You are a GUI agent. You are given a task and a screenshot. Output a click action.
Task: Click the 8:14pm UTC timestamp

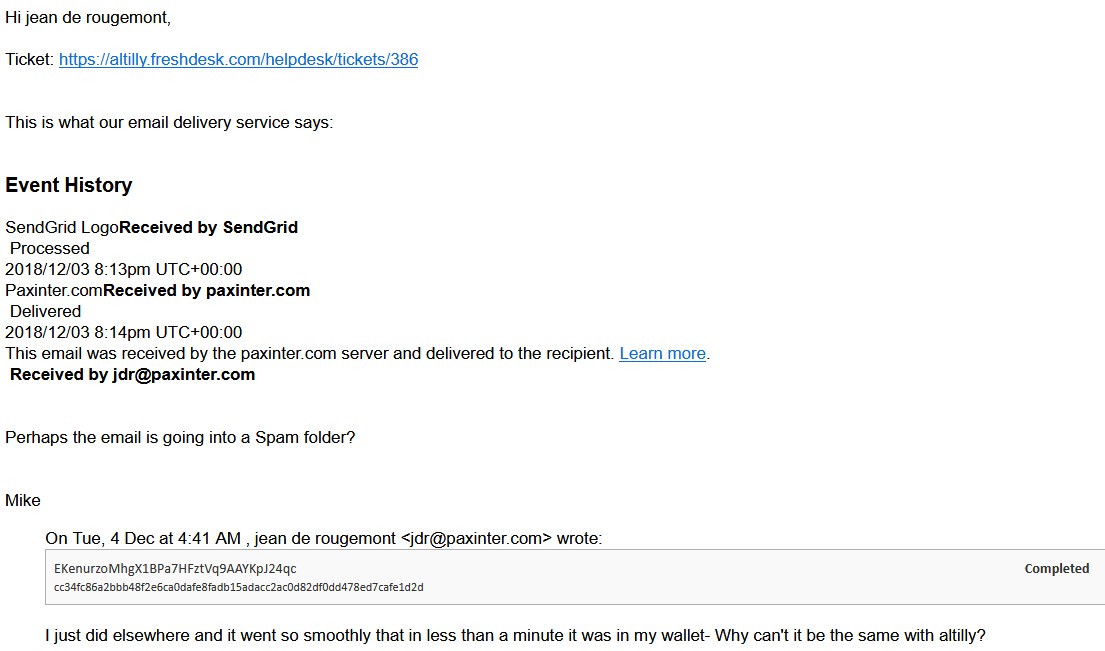pyautogui.click(x=123, y=333)
